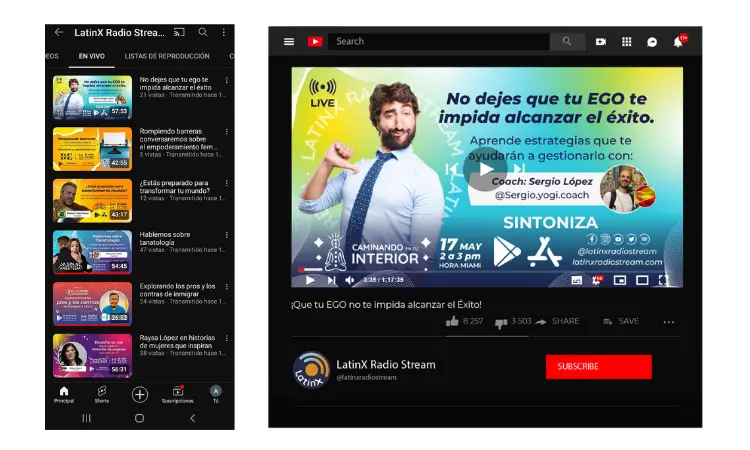Image resolution: width=750 pixels, height=450 pixels.
Task: Toggle fullscreen mode button
Action: tap(663, 280)
